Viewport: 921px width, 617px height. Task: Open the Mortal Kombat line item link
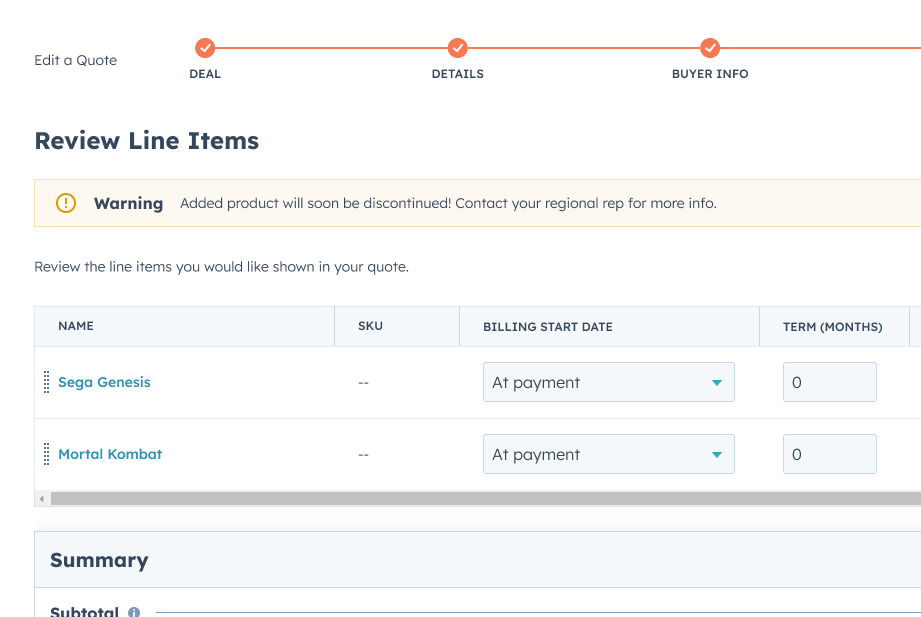tap(110, 454)
